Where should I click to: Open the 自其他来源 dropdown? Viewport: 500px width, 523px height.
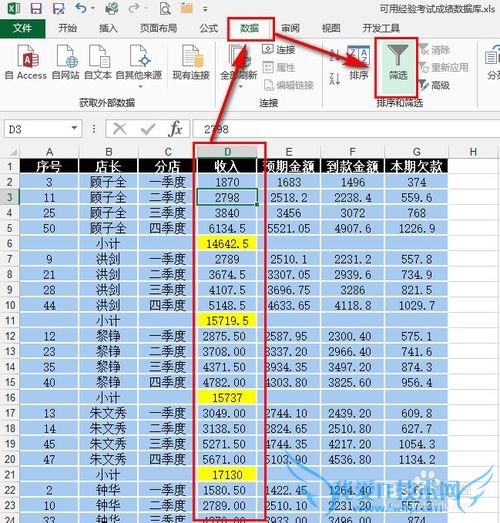click(139, 66)
